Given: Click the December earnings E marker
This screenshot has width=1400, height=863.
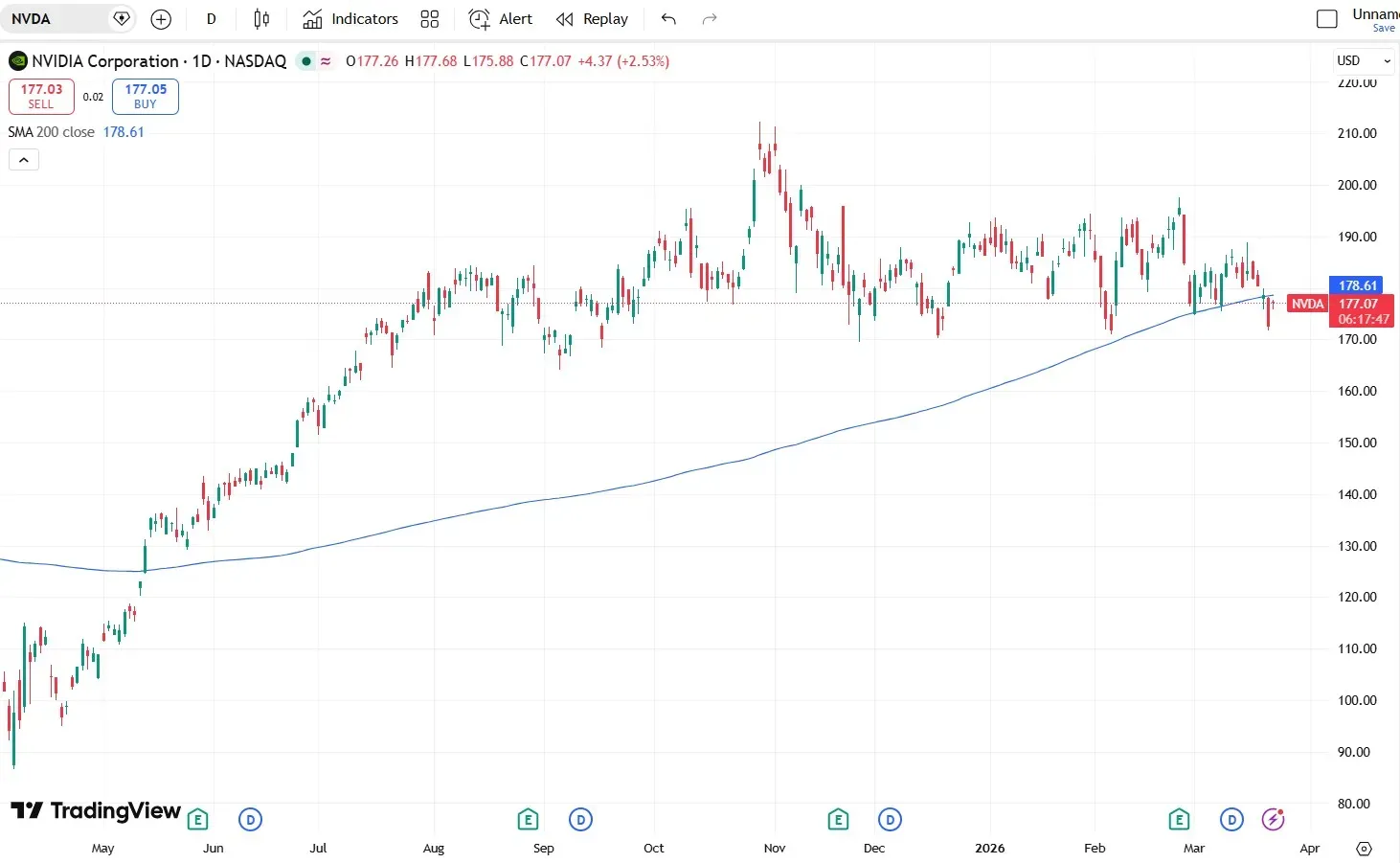Looking at the screenshot, I should 838,819.
